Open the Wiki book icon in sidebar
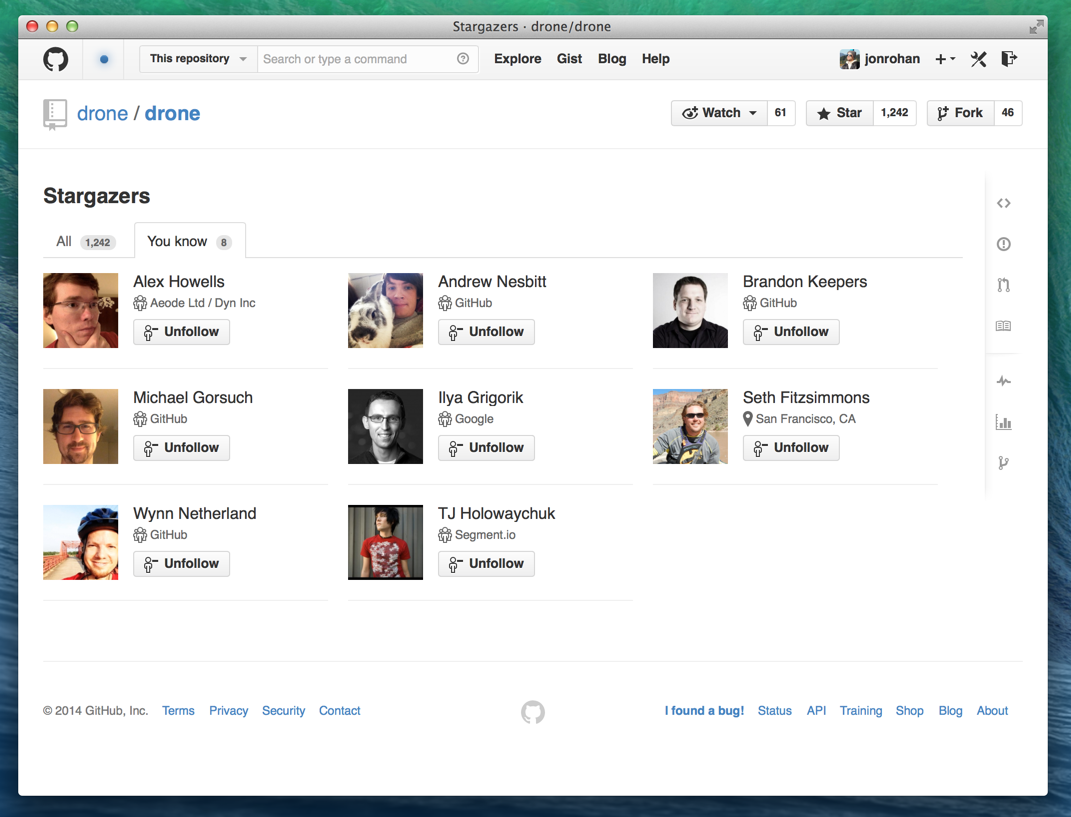The image size is (1071, 817). [x=1003, y=326]
